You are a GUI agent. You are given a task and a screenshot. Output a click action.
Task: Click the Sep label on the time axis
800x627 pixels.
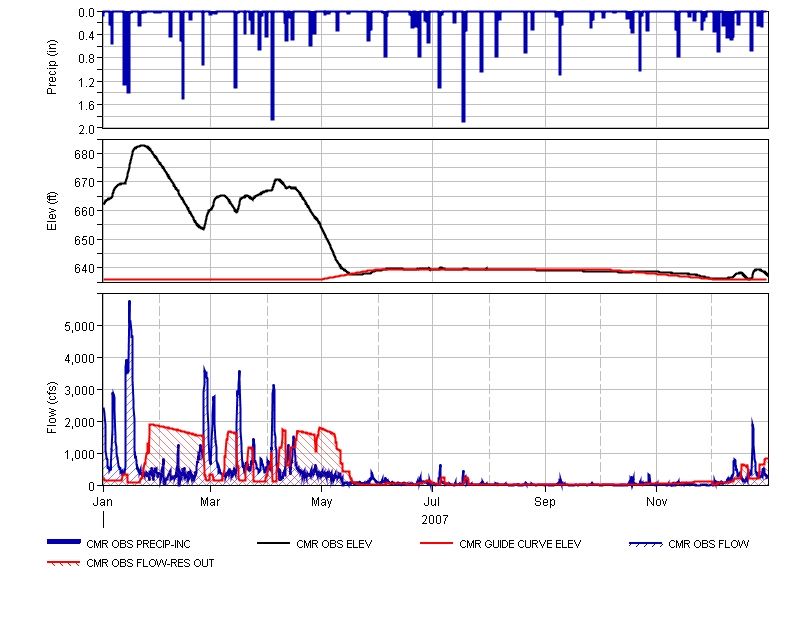(545, 500)
